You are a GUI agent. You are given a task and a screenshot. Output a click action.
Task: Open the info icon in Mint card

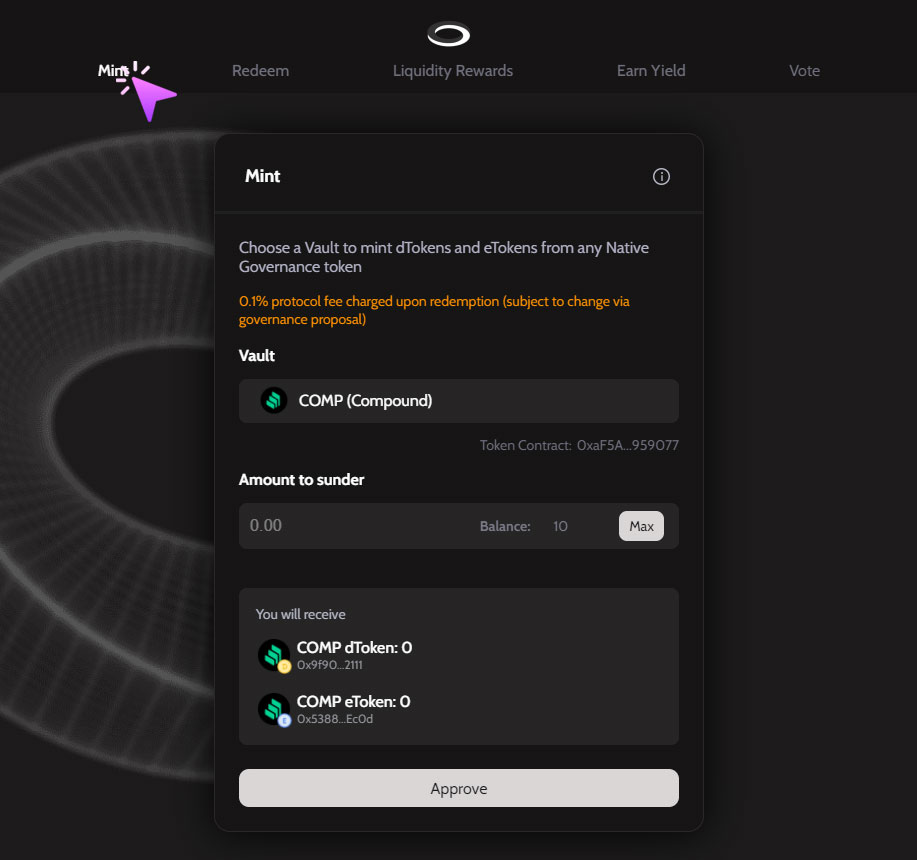click(661, 176)
